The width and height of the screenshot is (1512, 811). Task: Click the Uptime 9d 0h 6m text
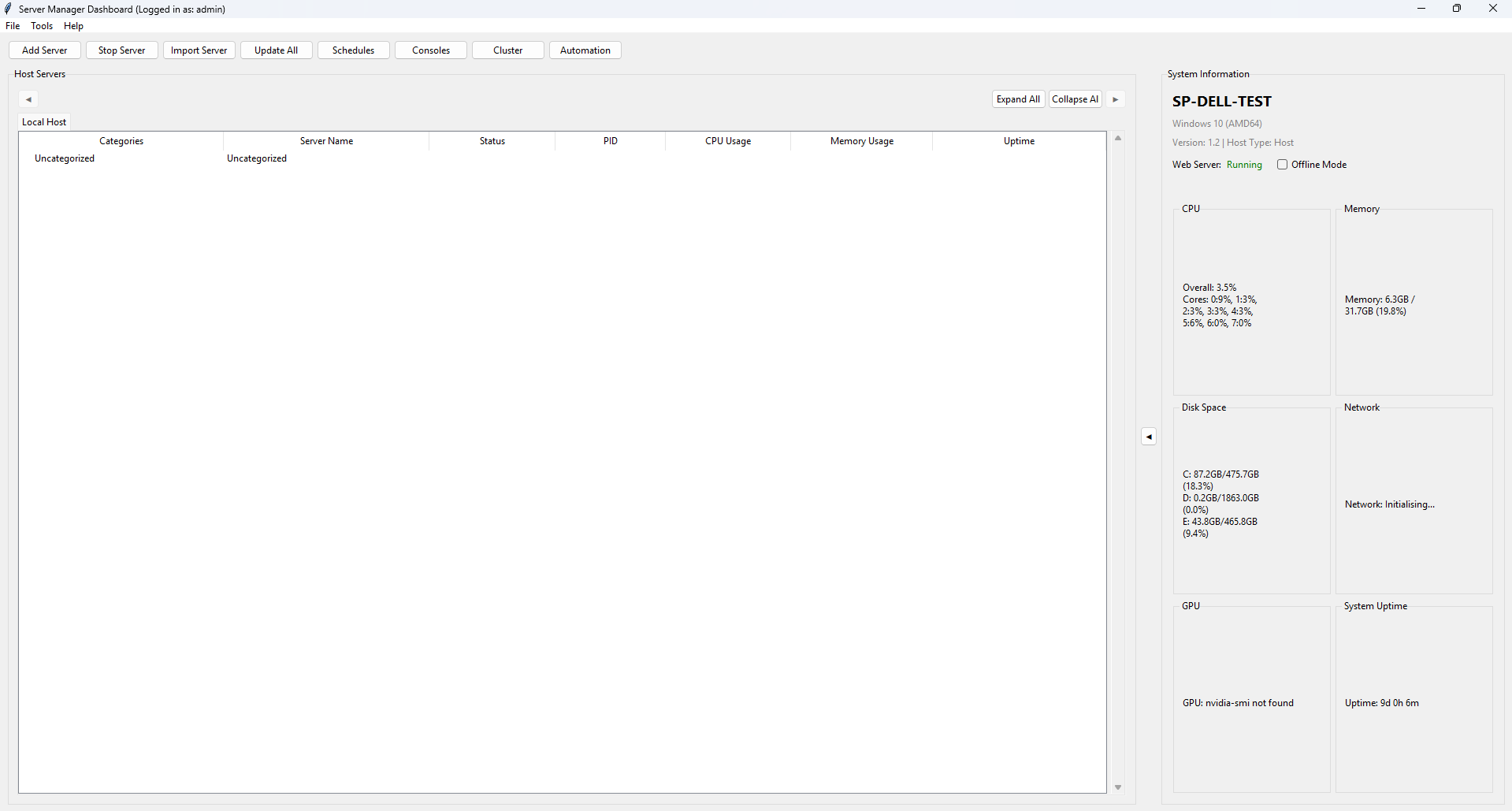[1382, 703]
